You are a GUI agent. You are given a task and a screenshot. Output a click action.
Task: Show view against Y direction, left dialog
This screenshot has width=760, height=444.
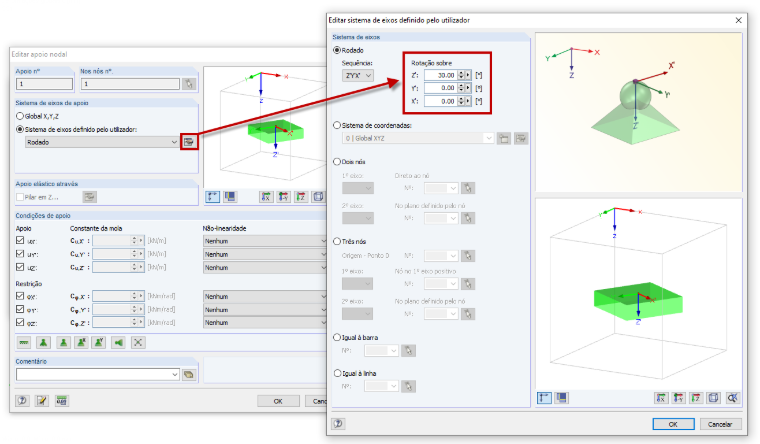tap(284, 197)
